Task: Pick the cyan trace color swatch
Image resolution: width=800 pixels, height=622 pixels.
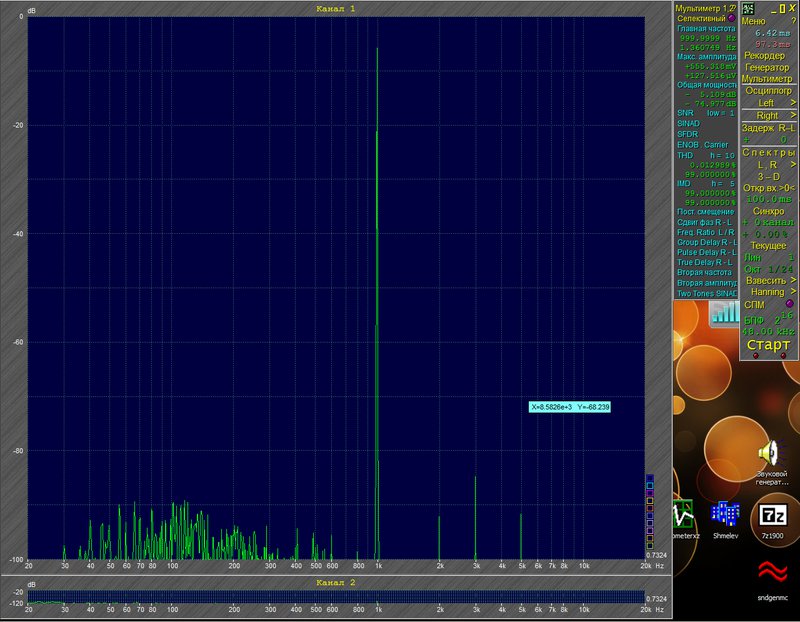Action: coord(649,486)
